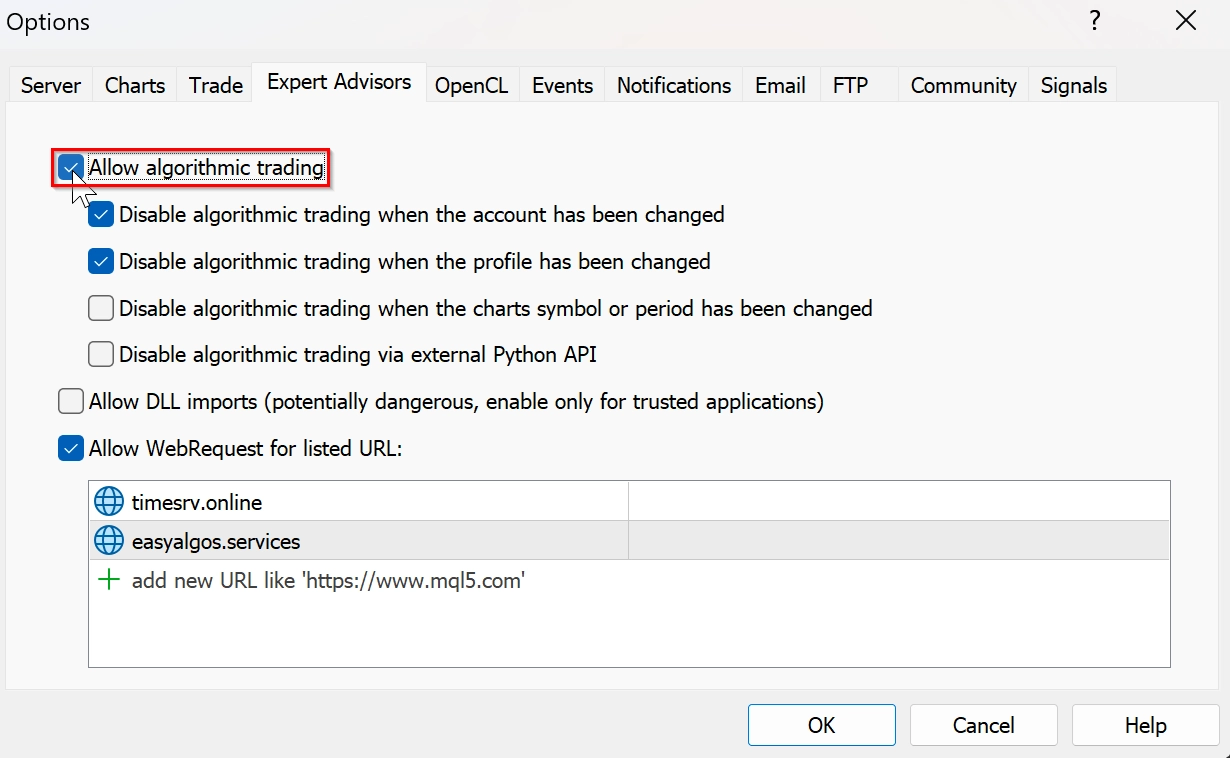
Task: Click the Cancel button
Action: point(983,725)
